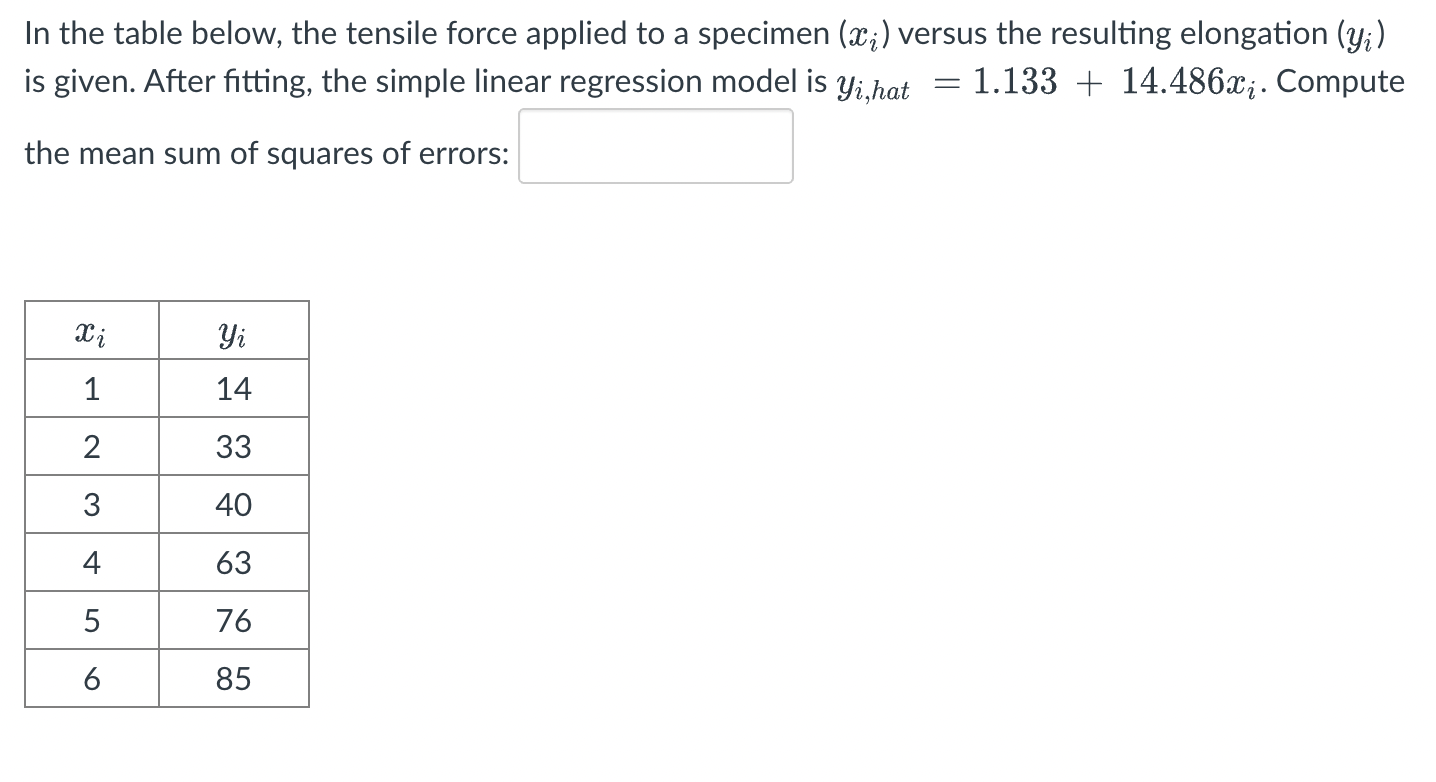Select the cell with value 76
The height and width of the screenshot is (782, 1436).
point(233,621)
